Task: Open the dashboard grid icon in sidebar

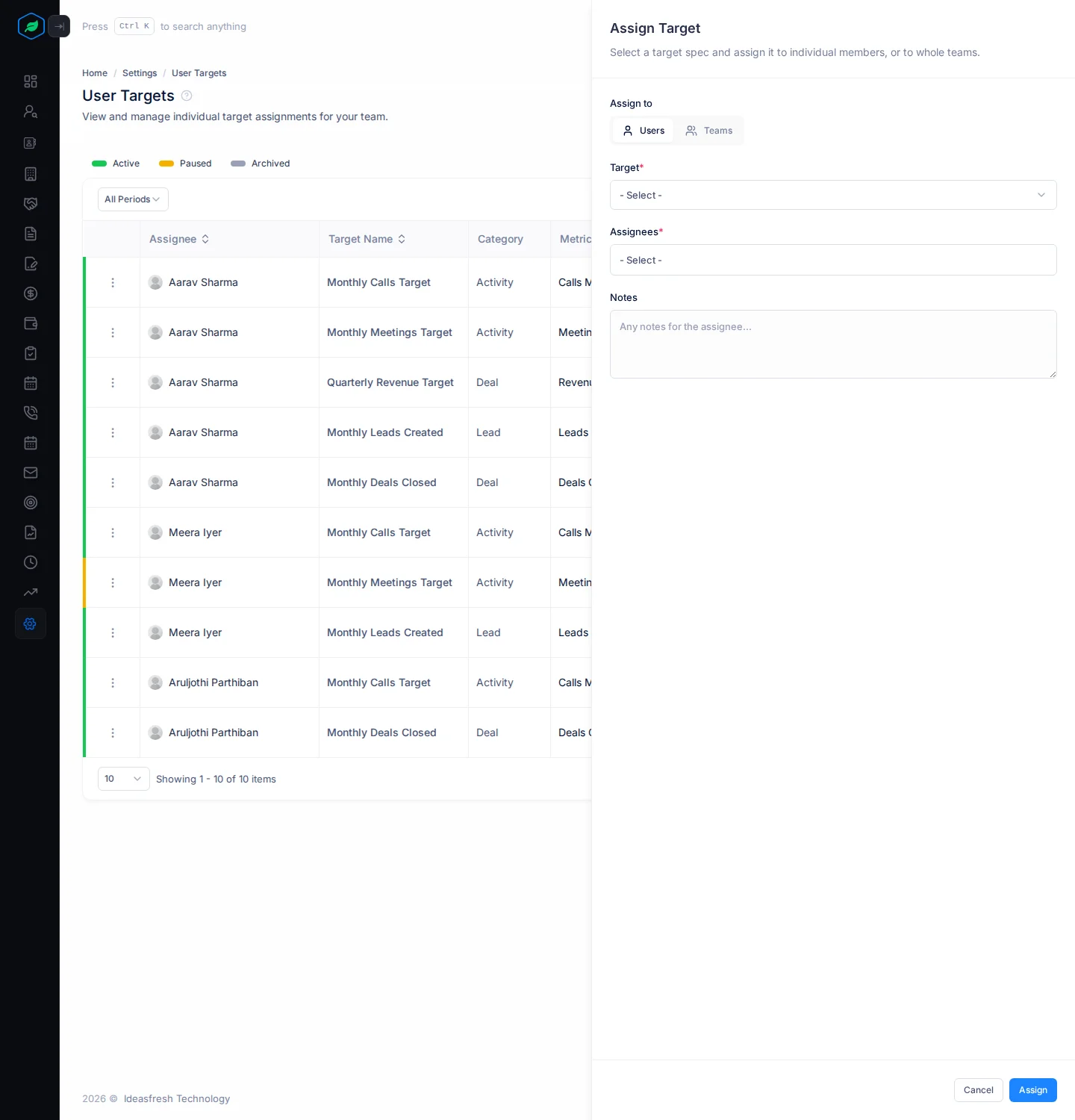Action: 31,81
